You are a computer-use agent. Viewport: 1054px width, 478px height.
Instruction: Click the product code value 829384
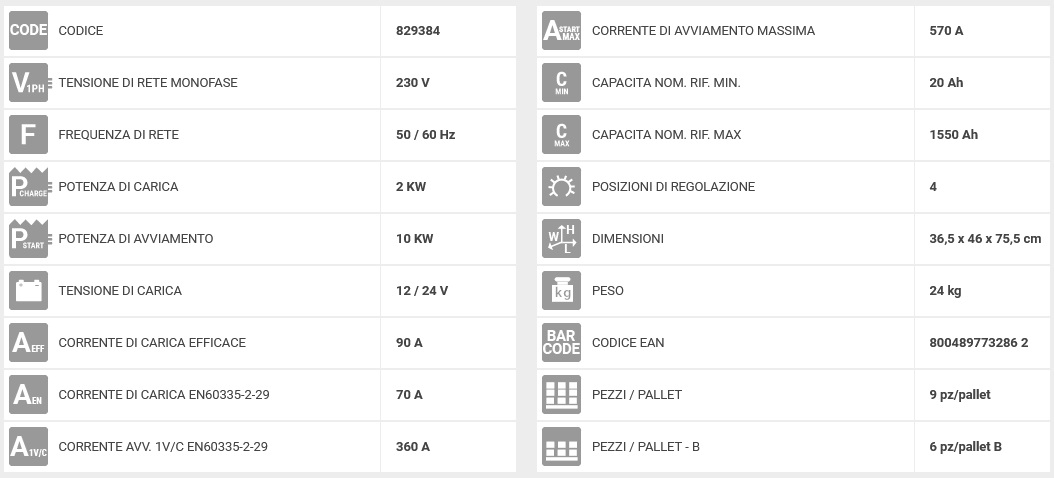pyautogui.click(x=418, y=31)
